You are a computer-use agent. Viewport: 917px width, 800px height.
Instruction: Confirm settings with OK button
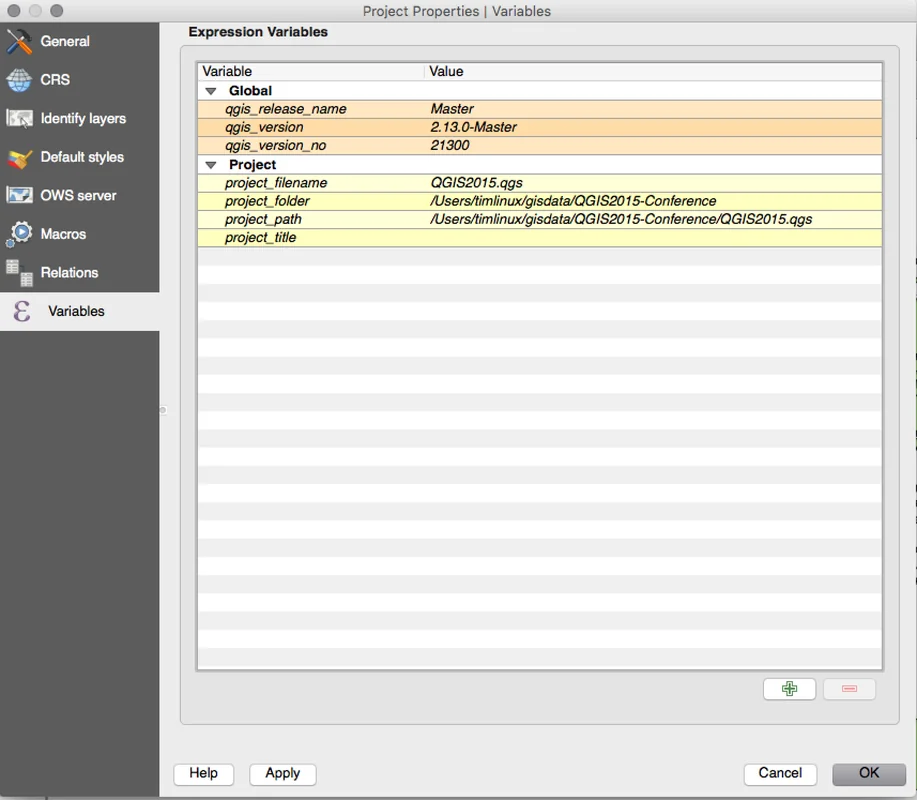(x=868, y=773)
